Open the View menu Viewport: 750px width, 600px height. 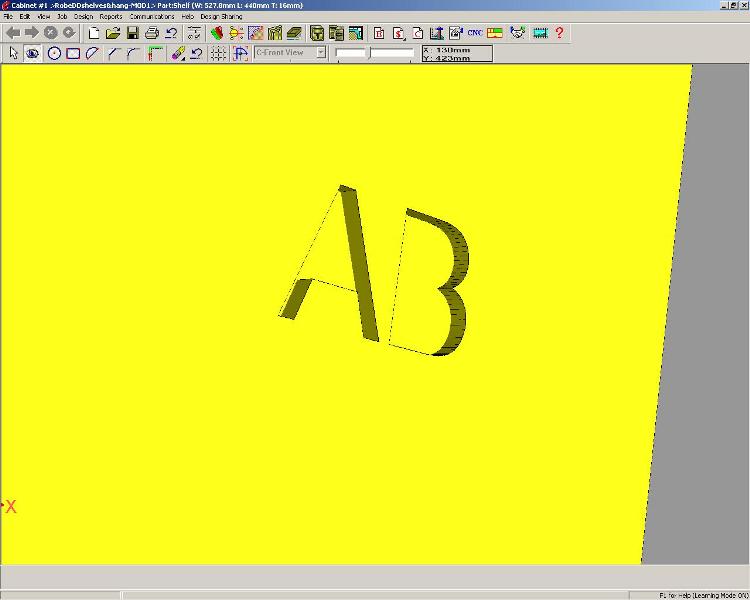[x=44, y=16]
